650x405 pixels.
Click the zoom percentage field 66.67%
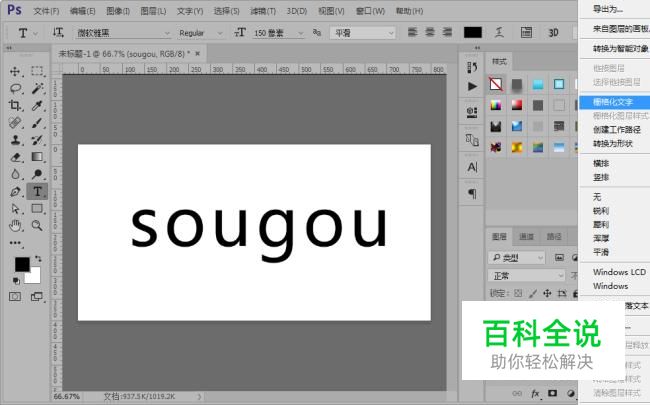66,396
